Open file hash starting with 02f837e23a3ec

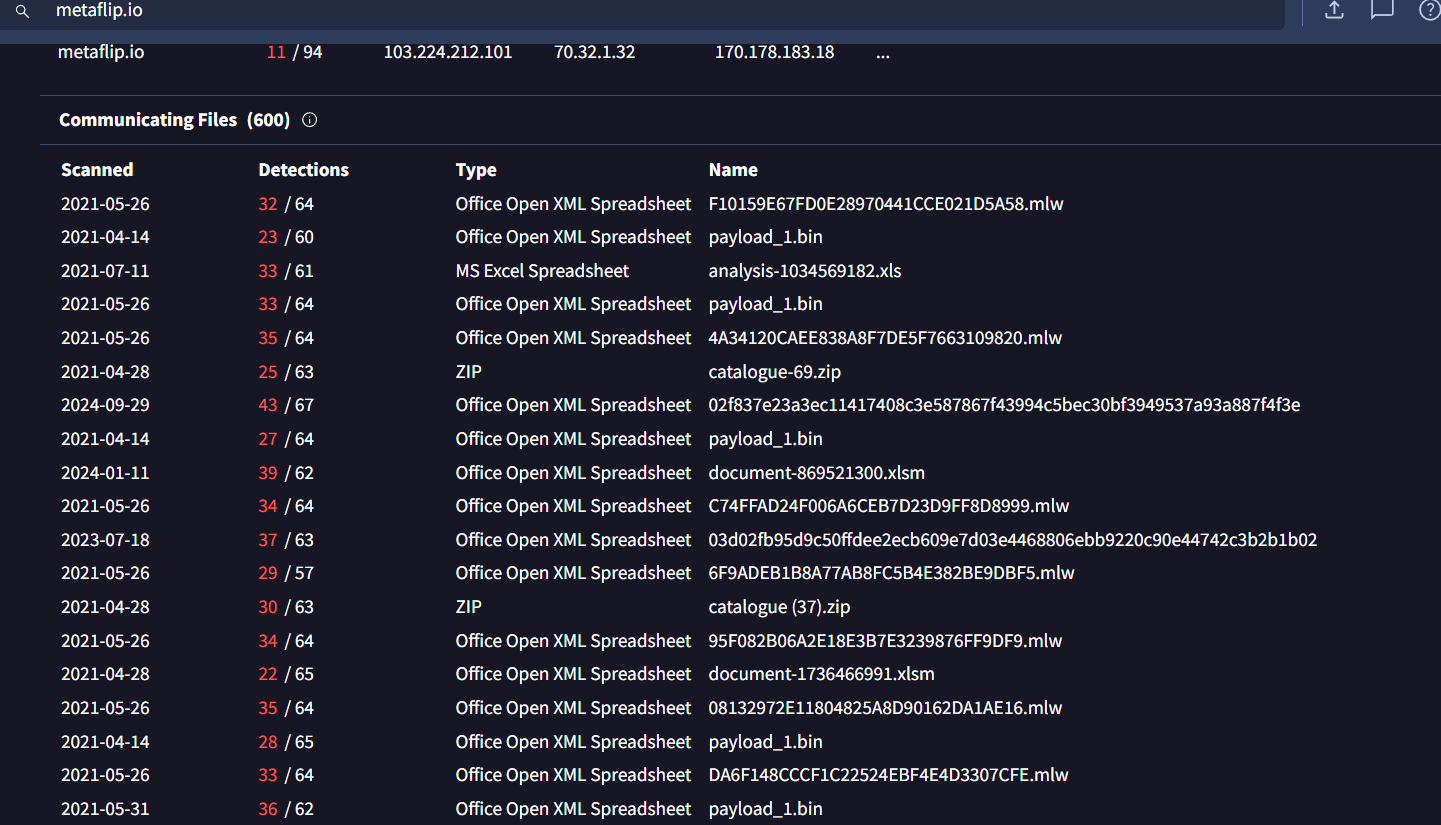pos(1004,405)
